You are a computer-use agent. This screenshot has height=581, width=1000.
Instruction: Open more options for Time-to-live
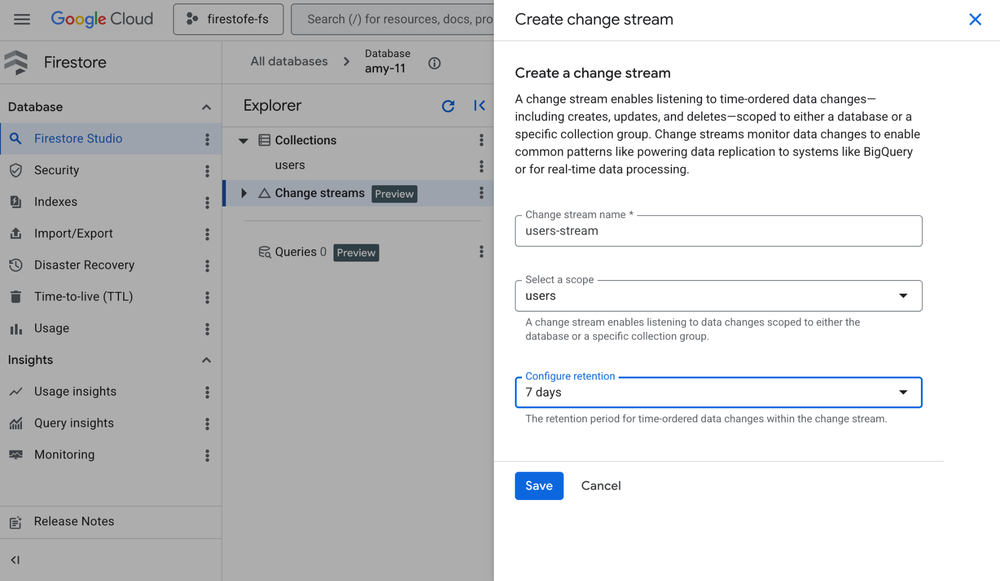click(207, 297)
